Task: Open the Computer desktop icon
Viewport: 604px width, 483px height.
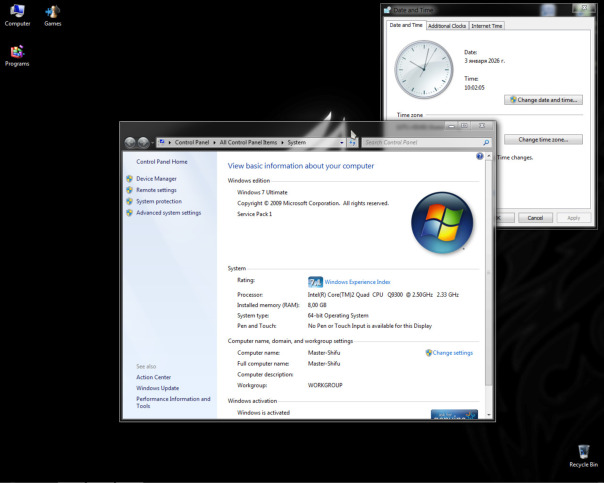Action: [18, 13]
